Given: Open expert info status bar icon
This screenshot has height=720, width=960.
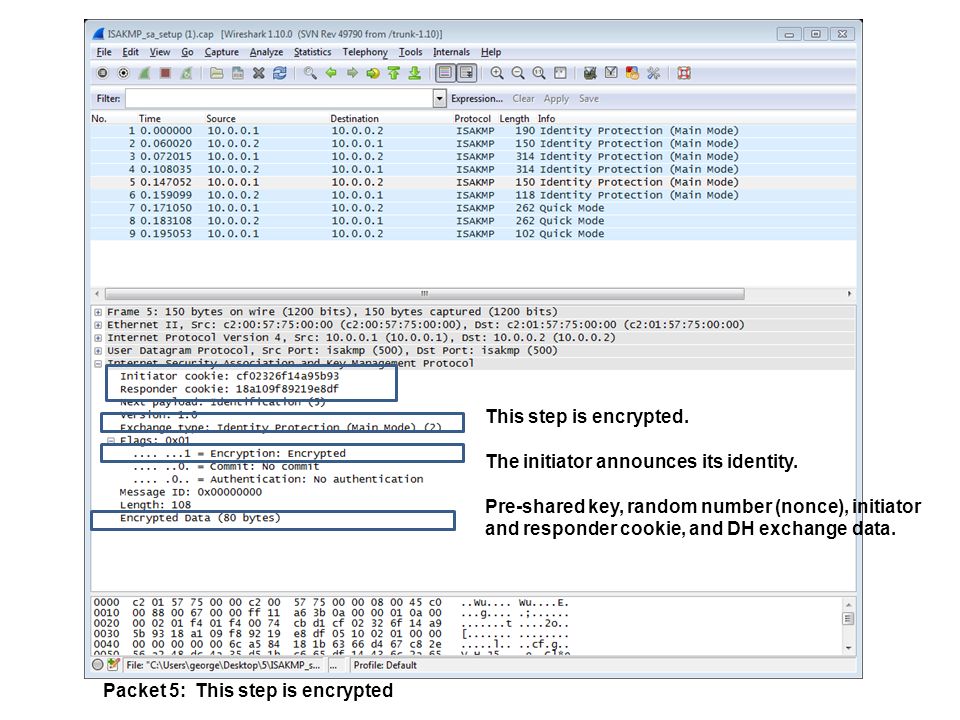Looking at the screenshot, I should pos(98,665).
